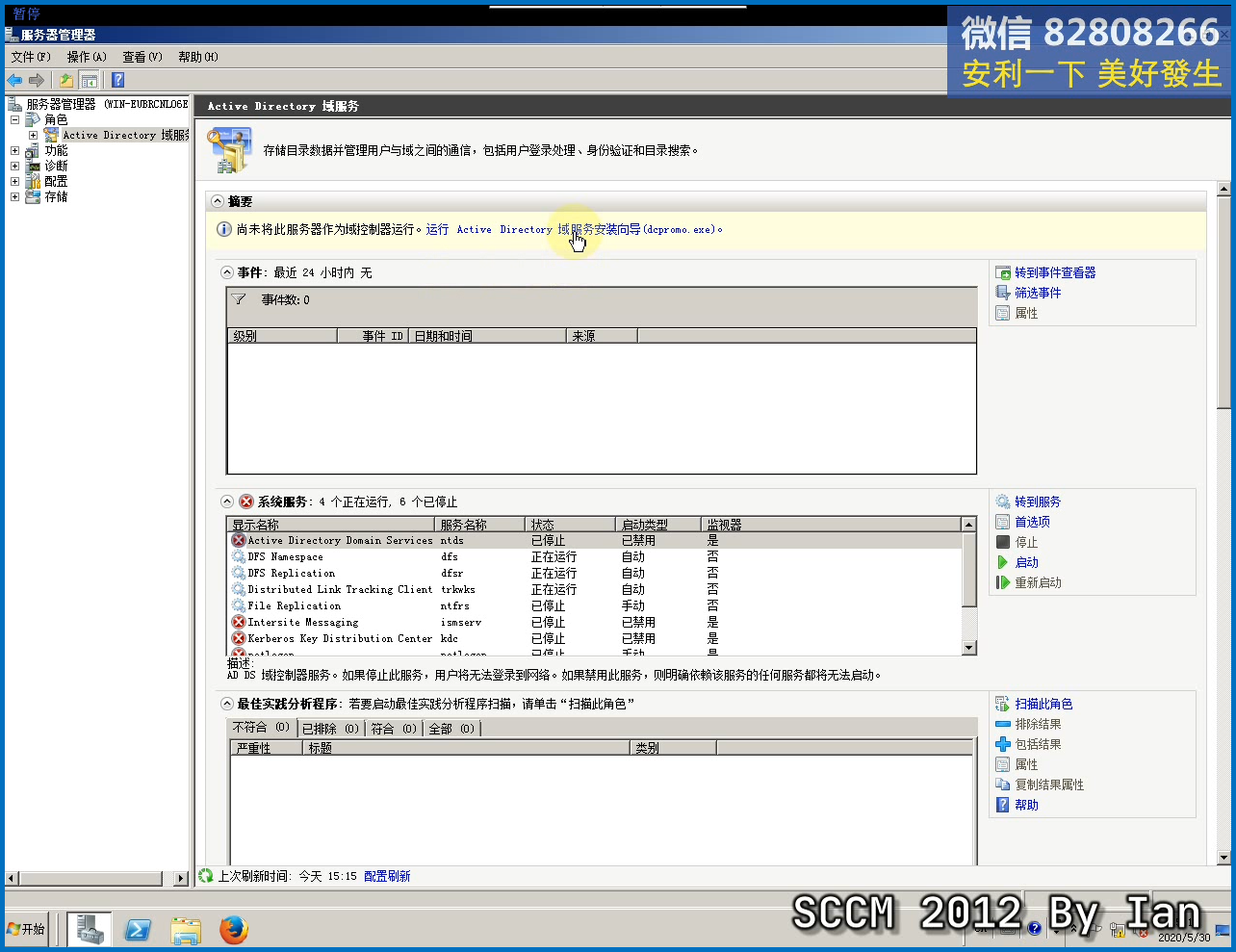The height and width of the screenshot is (952, 1236).
Task: Click the 帮助 question mark icon
Action: (1002, 805)
